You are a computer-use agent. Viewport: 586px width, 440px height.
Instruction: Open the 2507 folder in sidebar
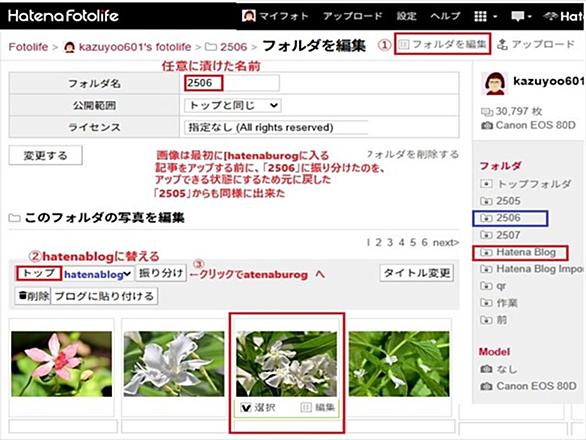click(508, 235)
